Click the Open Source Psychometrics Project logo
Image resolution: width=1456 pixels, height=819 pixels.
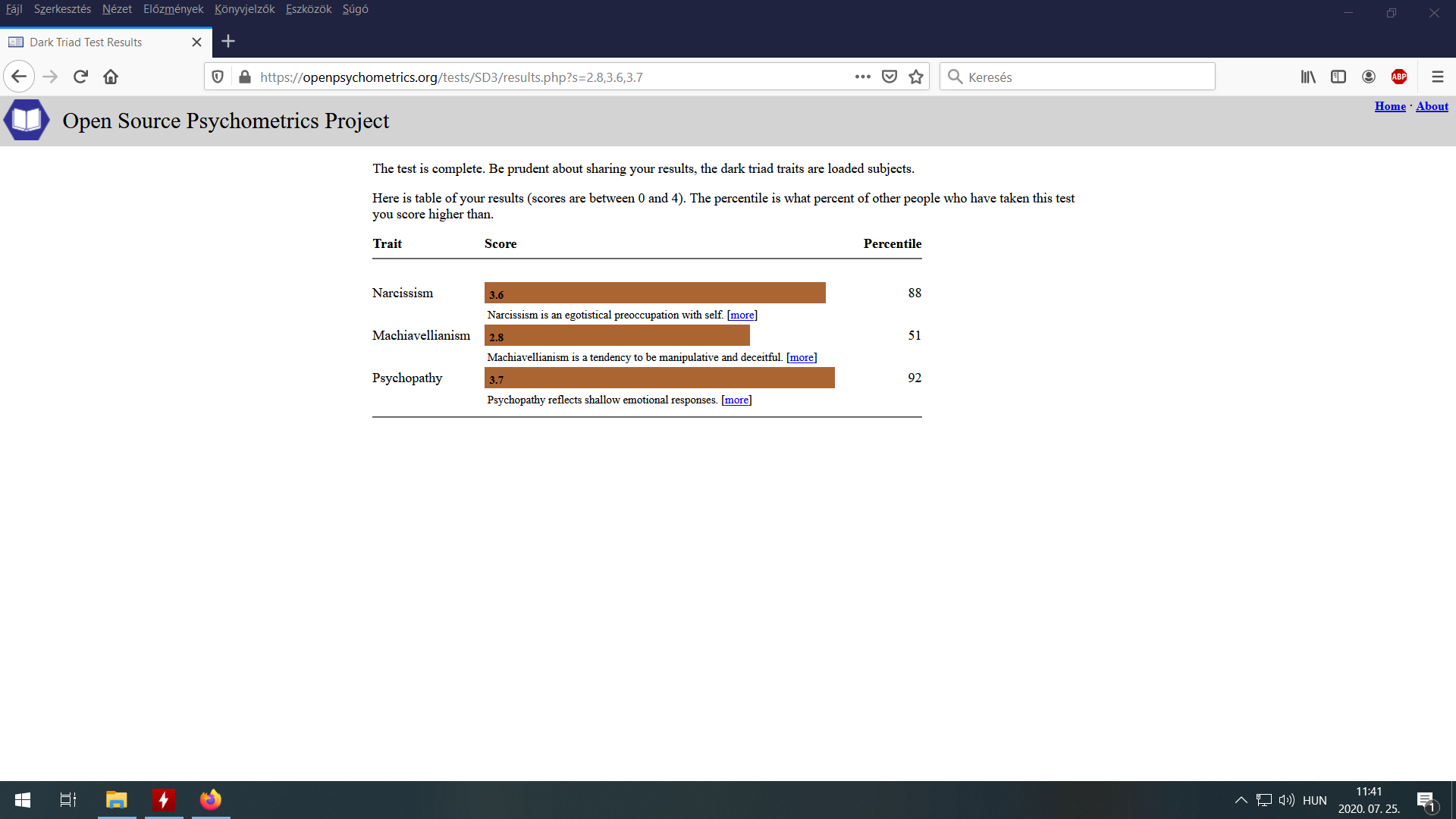coord(25,120)
